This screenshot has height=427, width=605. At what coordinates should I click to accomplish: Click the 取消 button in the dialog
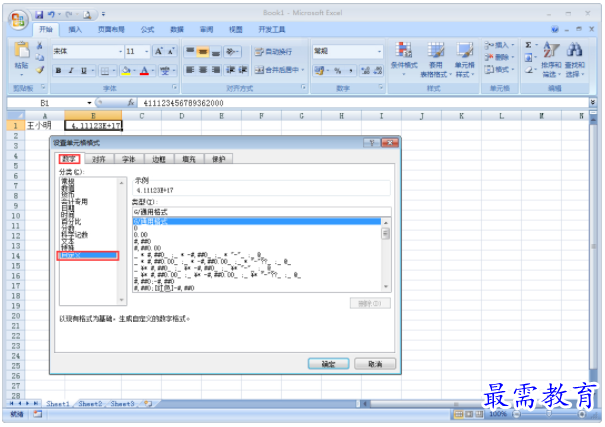tap(375, 364)
